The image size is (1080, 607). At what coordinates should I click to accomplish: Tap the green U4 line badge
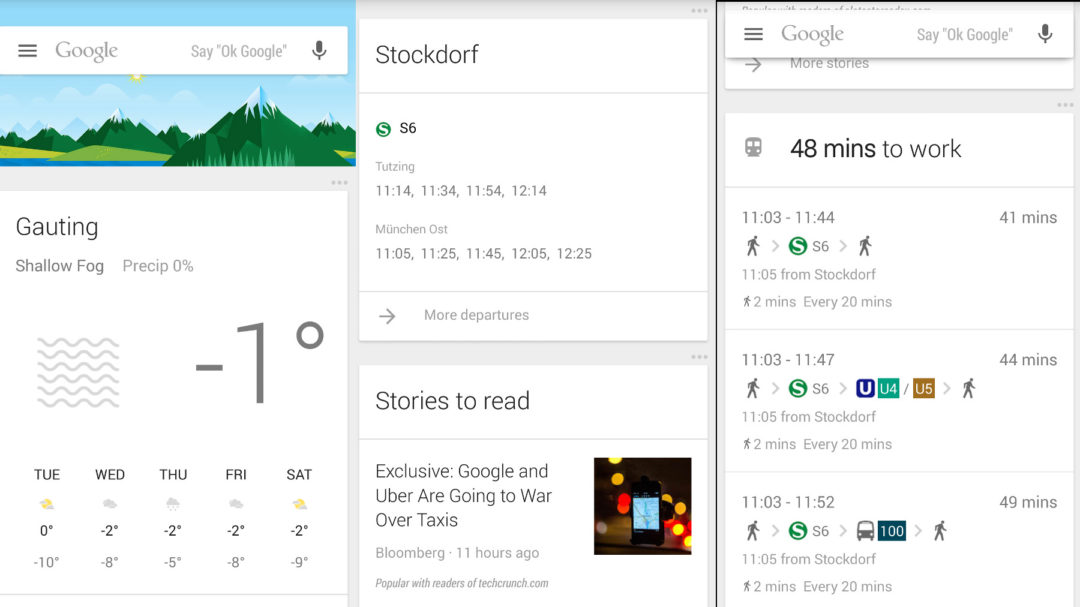(889, 389)
